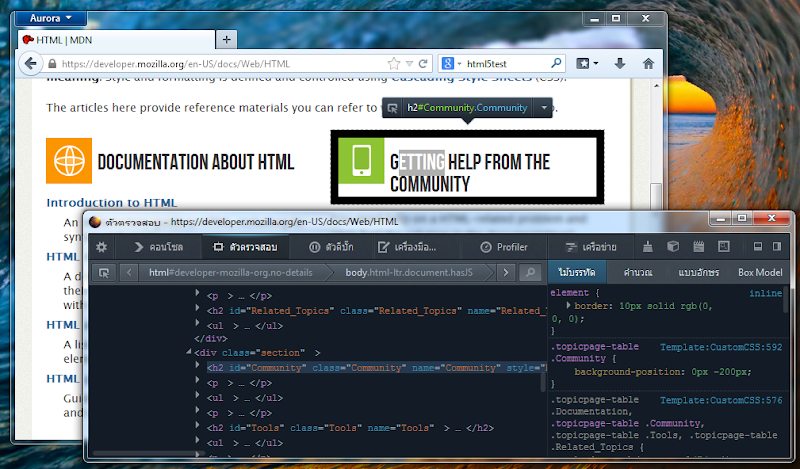Click green phone Community icon
Viewport: 800px width, 469px height.
(361, 161)
